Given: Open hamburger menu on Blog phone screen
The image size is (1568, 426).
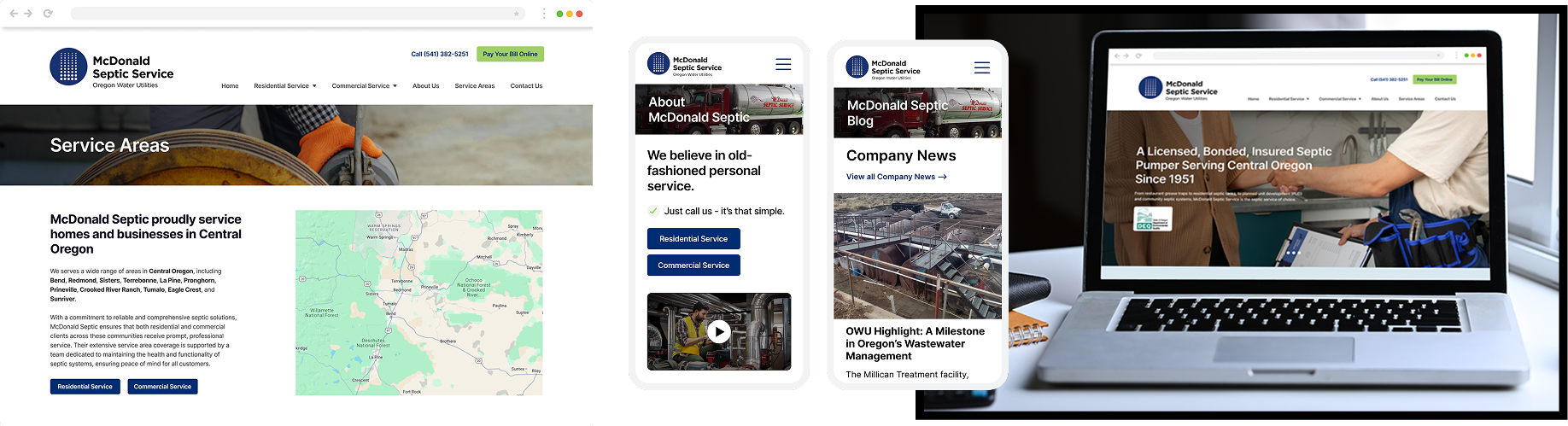Looking at the screenshot, I should pos(982,67).
